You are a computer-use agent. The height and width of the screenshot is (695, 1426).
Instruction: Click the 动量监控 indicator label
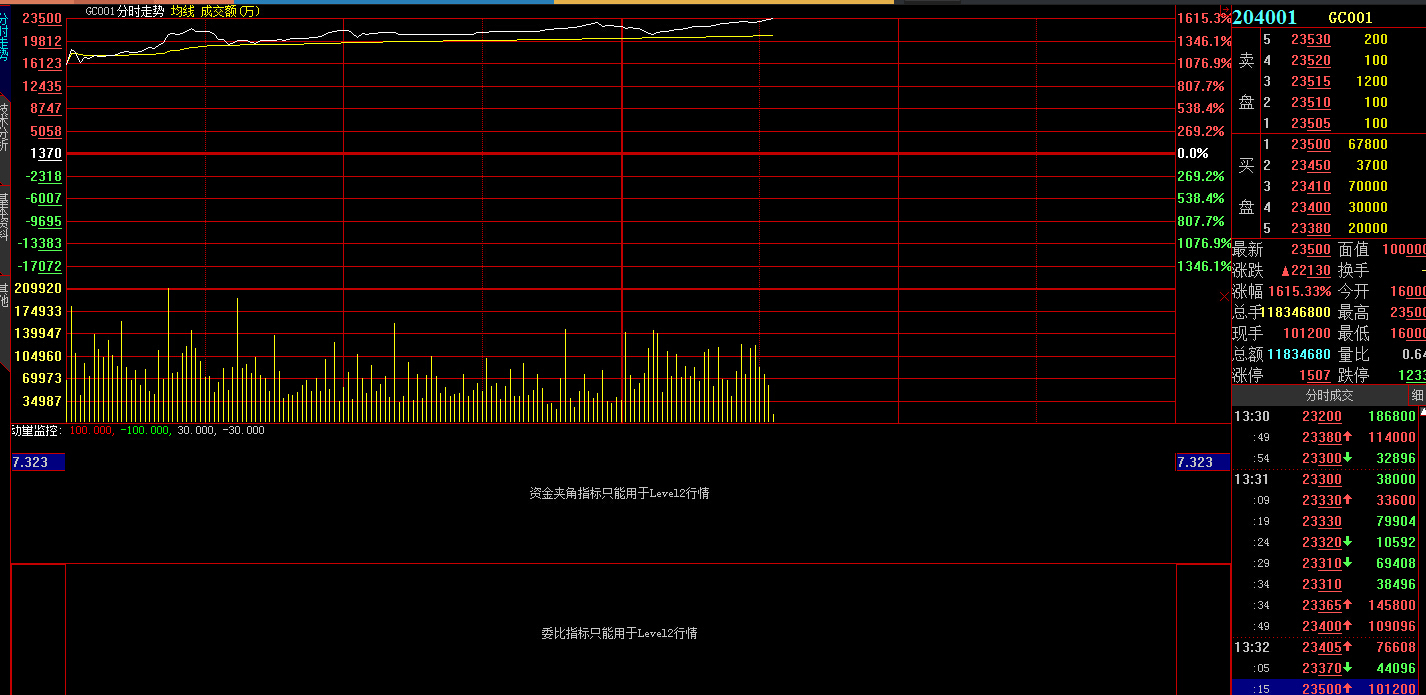click(x=36, y=430)
